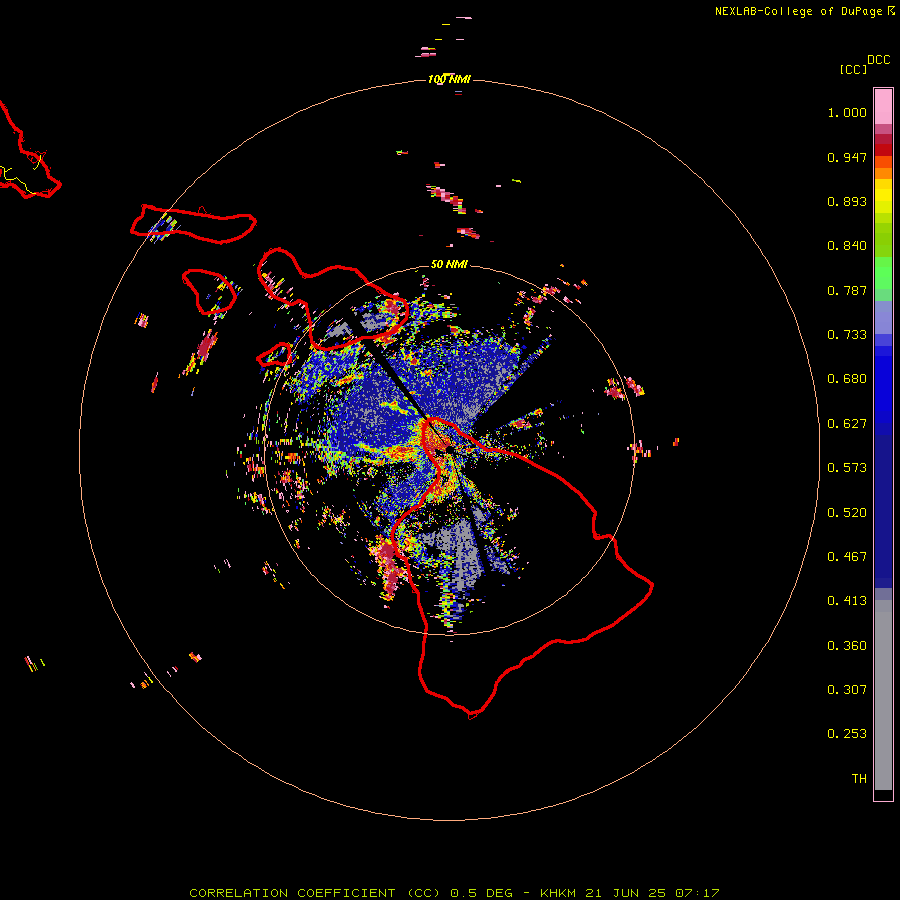Click the 0.947 value on the color scale
The image size is (900, 900).
847,157
